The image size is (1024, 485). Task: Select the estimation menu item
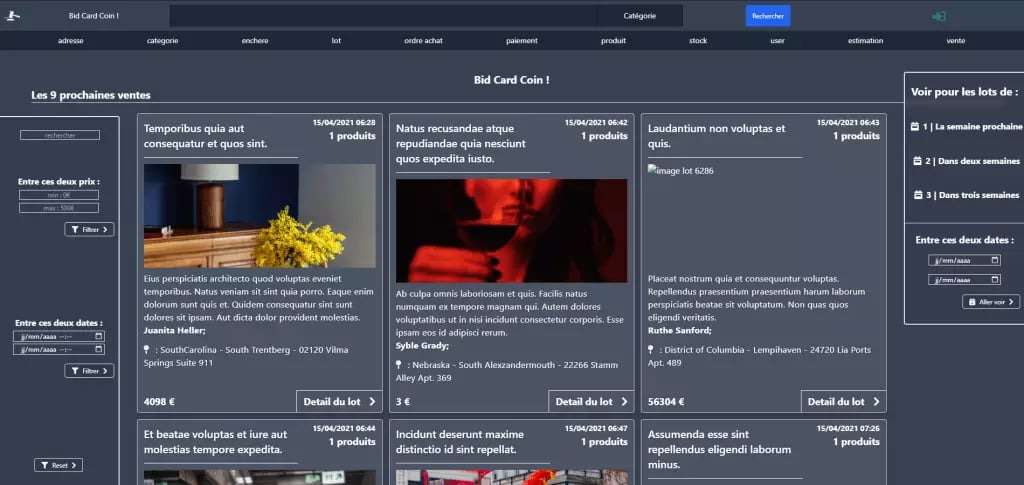coord(865,41)
